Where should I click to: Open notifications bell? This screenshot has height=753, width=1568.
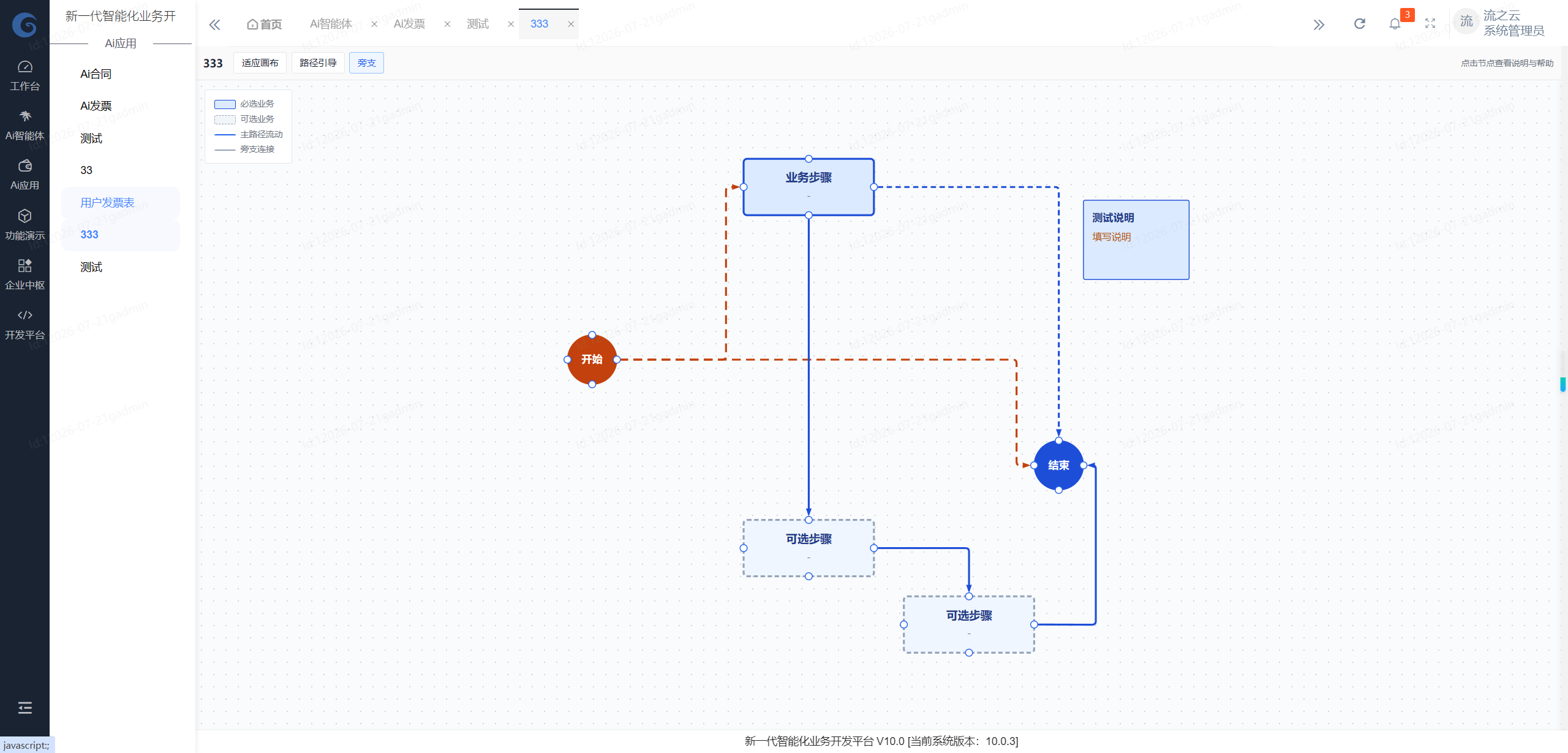[x=1395, y=24]
